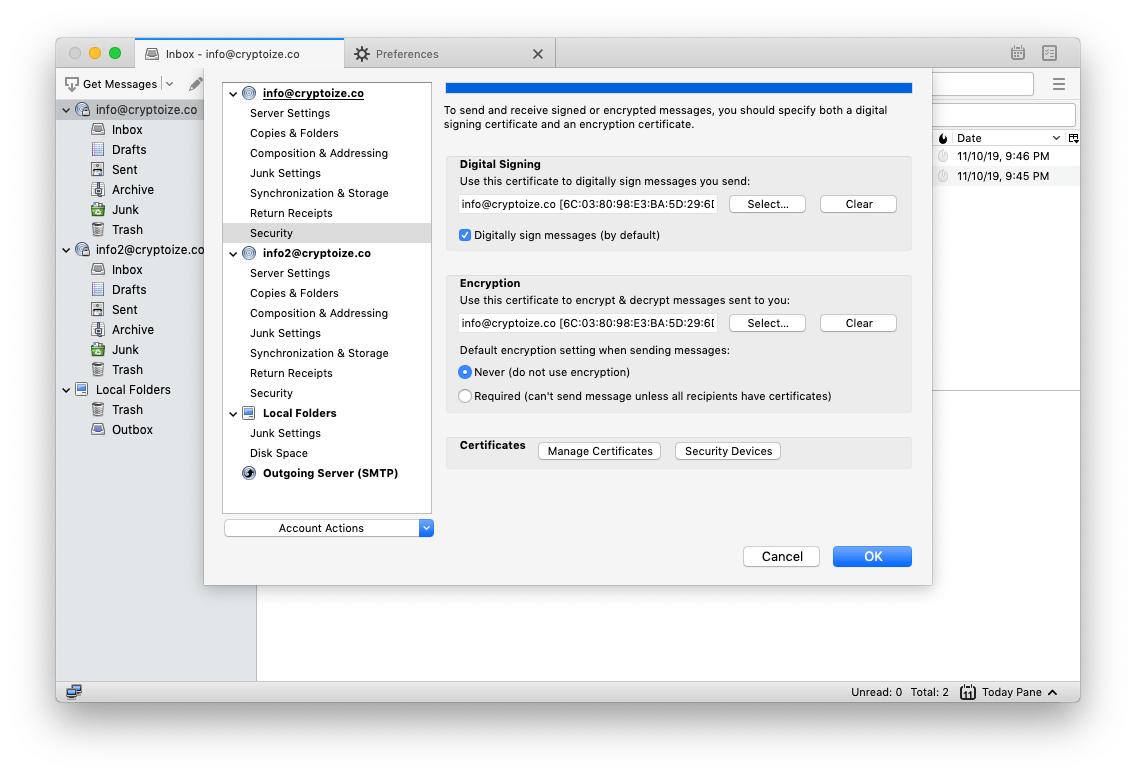Click the Junk folder icon under info@cryptoize.co

pos(98,209)
